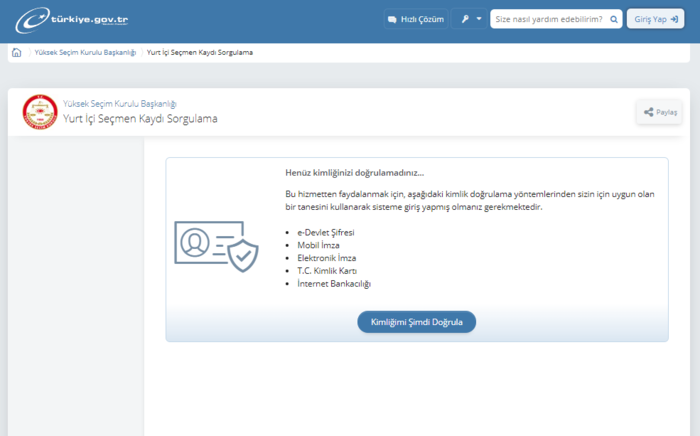
Task: Click Yurt İçi Seçmen Kaydı Sorgulama breadcrumb
Action: pyautogui.click(x=199, y=52)
